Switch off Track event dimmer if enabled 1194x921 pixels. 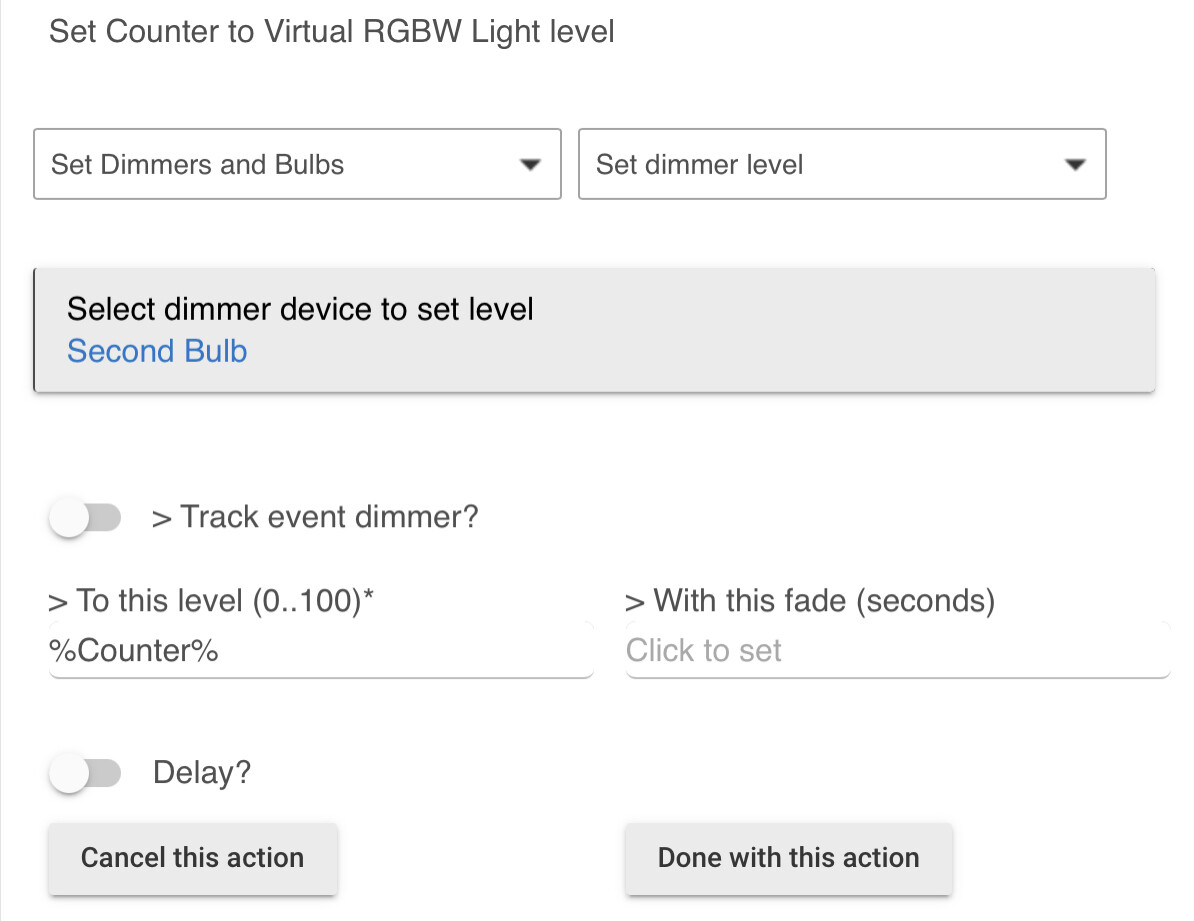click(86, 517)
